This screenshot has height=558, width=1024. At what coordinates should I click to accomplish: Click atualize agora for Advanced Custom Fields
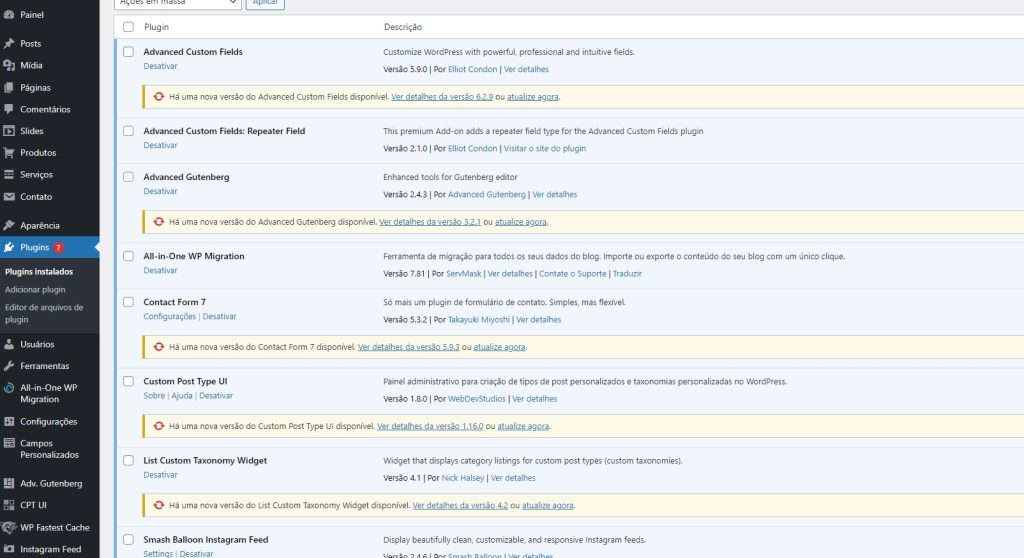(x=532, y=97)
